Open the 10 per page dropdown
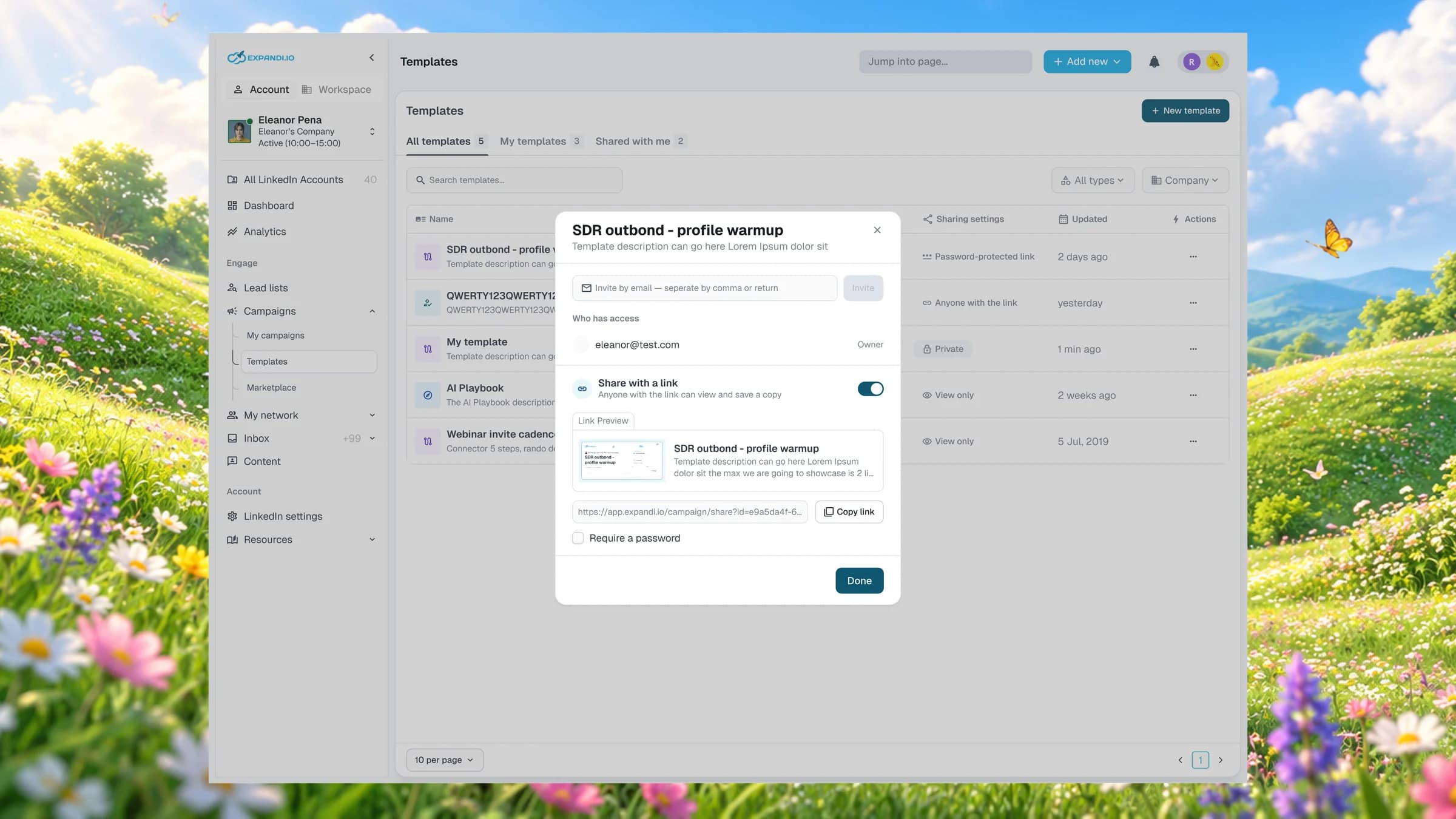The height and width of the screenshot is (819, 1456). [445, 760]
